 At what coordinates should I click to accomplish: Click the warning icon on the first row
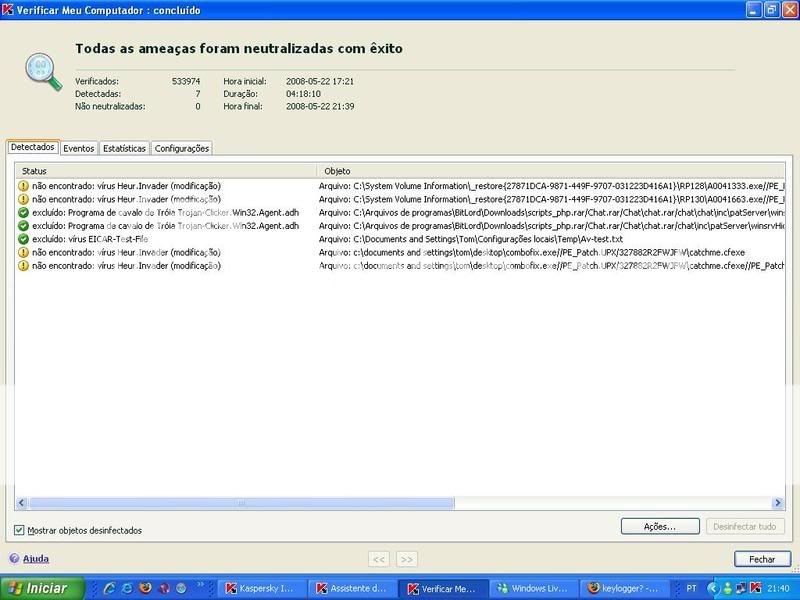click(x=23, y=186)
